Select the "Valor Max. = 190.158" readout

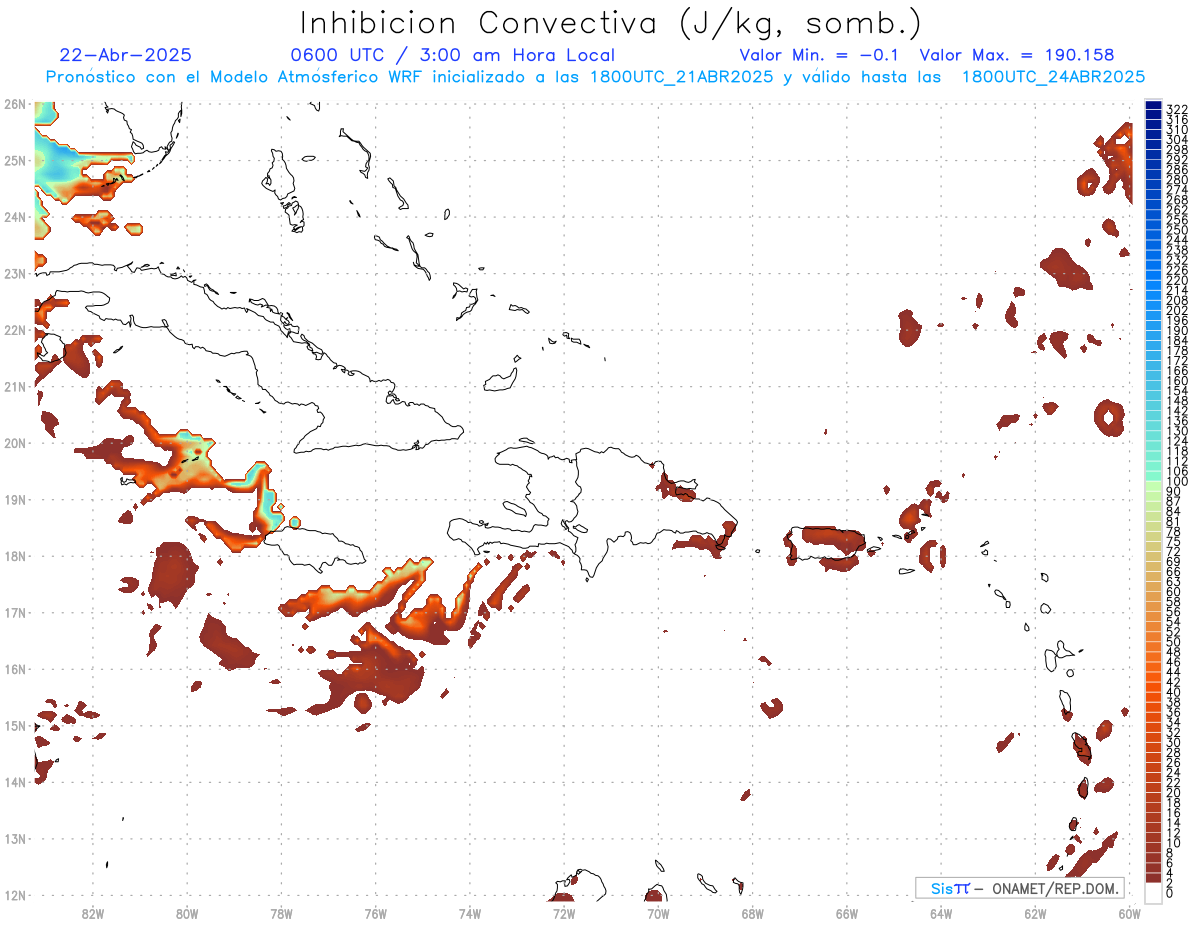coord(1016,55)
